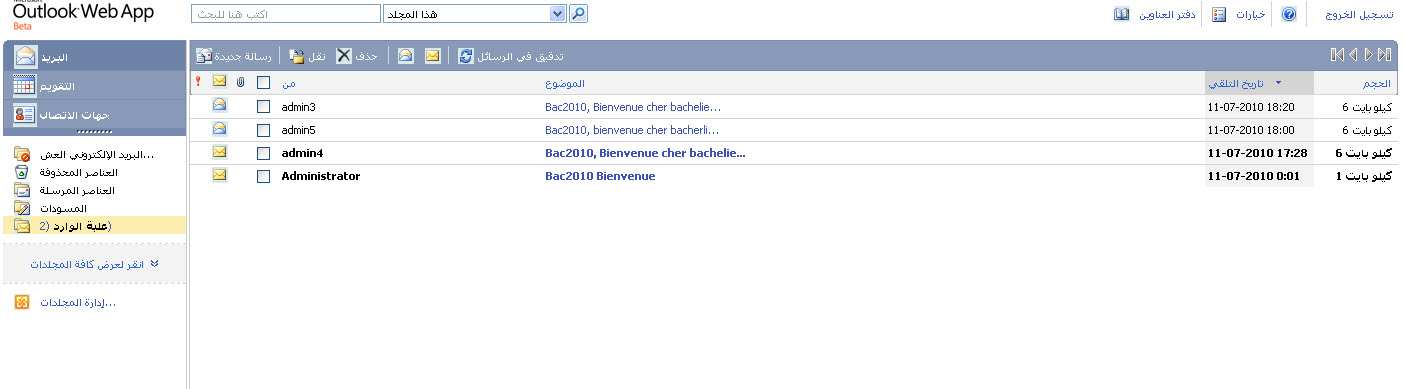This screenshot has height=389, width=1406.
Task: Click the Drafts folder icon
Action: (22, 208)
